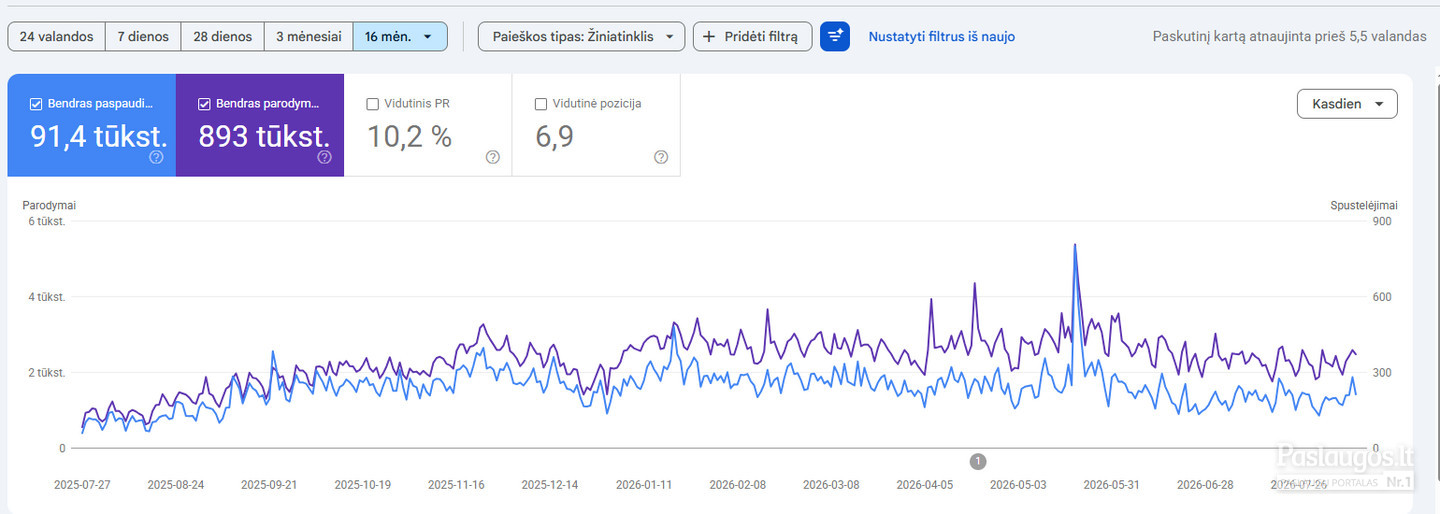Expand Paieškos tipas: Žiniatinklis dropdown
Viewport: 1440px width, 514px height.
[582, 36]
